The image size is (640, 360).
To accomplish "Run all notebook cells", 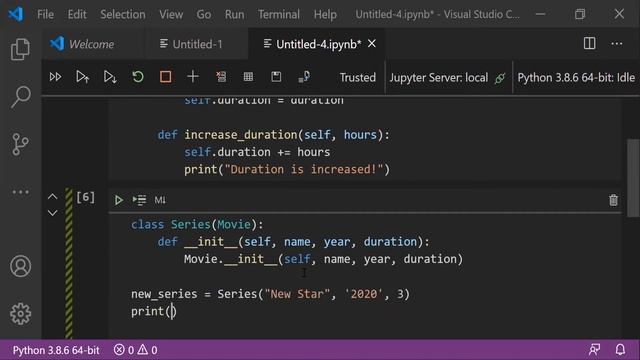I will 55,77.
